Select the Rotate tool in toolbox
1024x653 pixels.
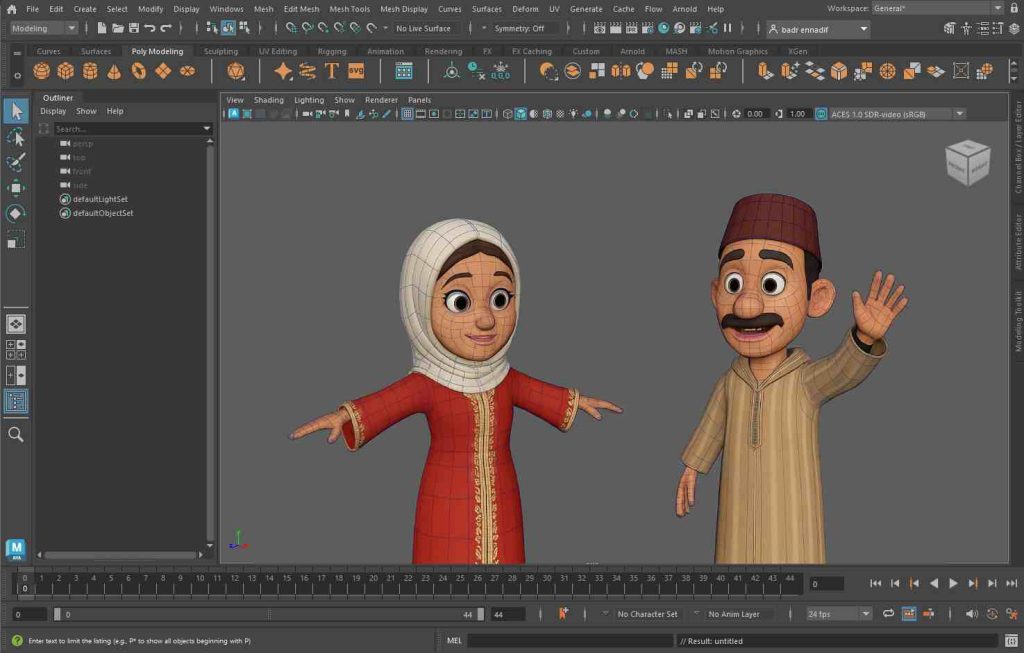tap(16, 214)
